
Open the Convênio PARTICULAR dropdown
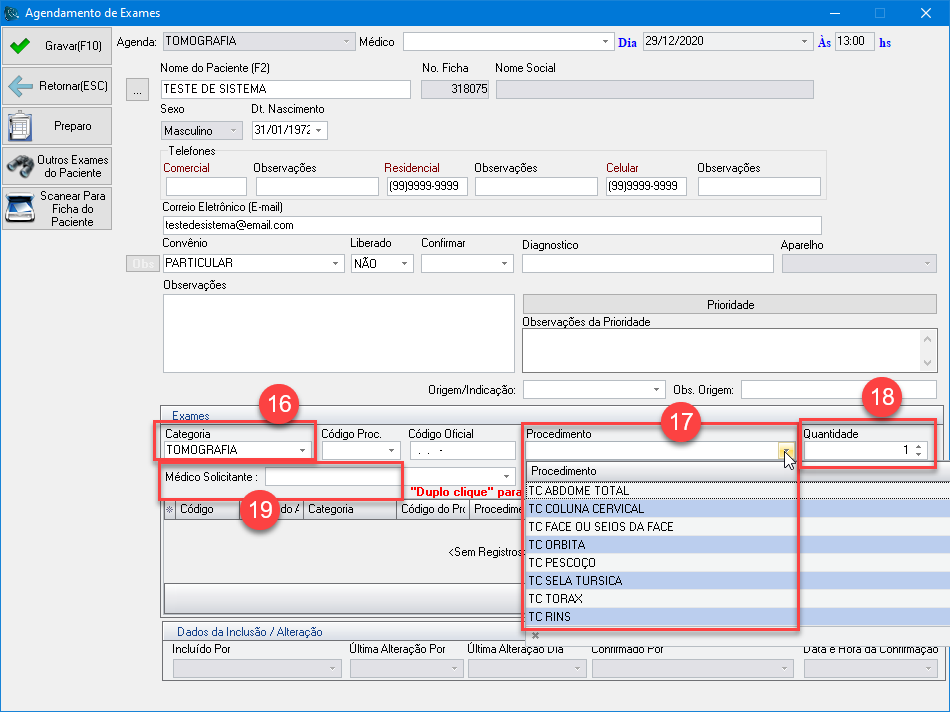click(335, 264)
